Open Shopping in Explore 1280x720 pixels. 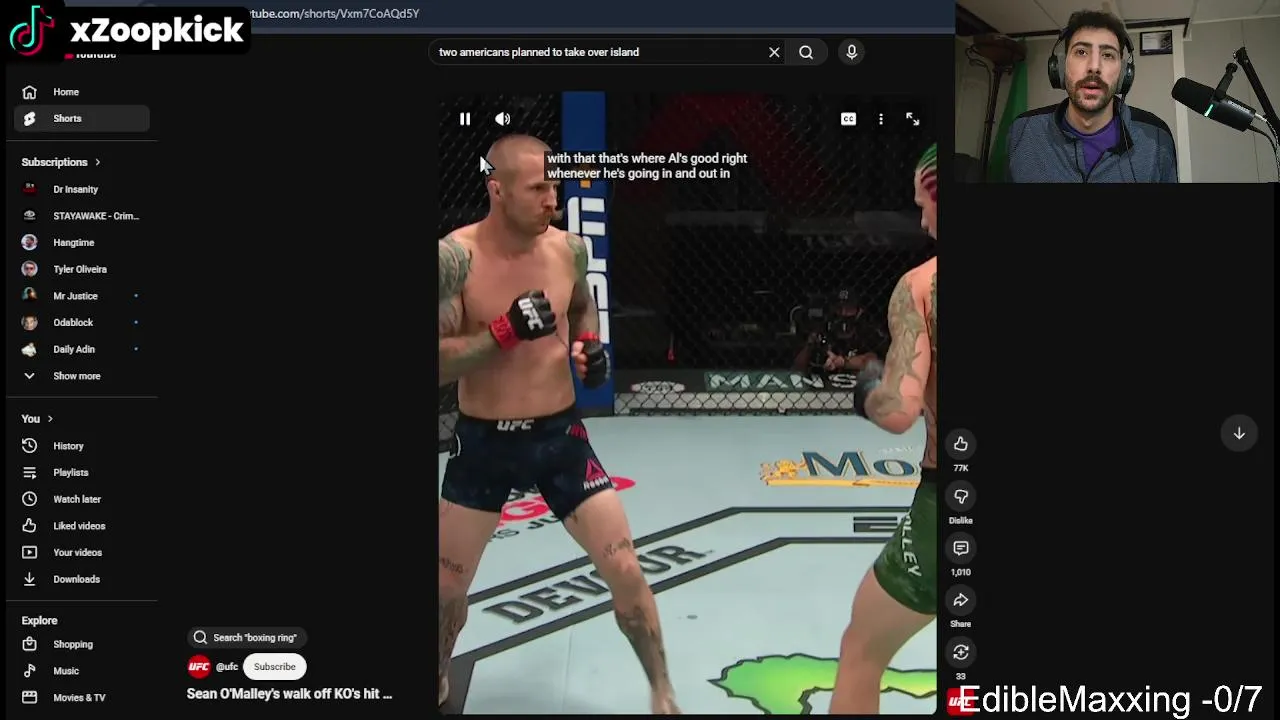click(x=82, y=644)
